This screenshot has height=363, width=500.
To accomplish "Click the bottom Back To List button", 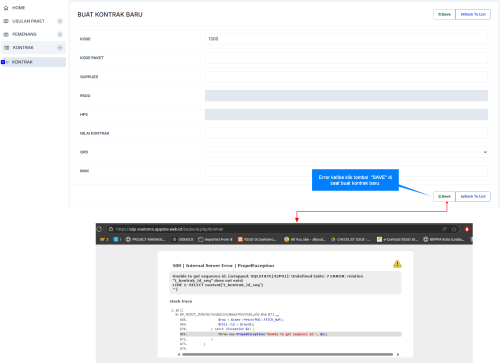I will (473, 196).
